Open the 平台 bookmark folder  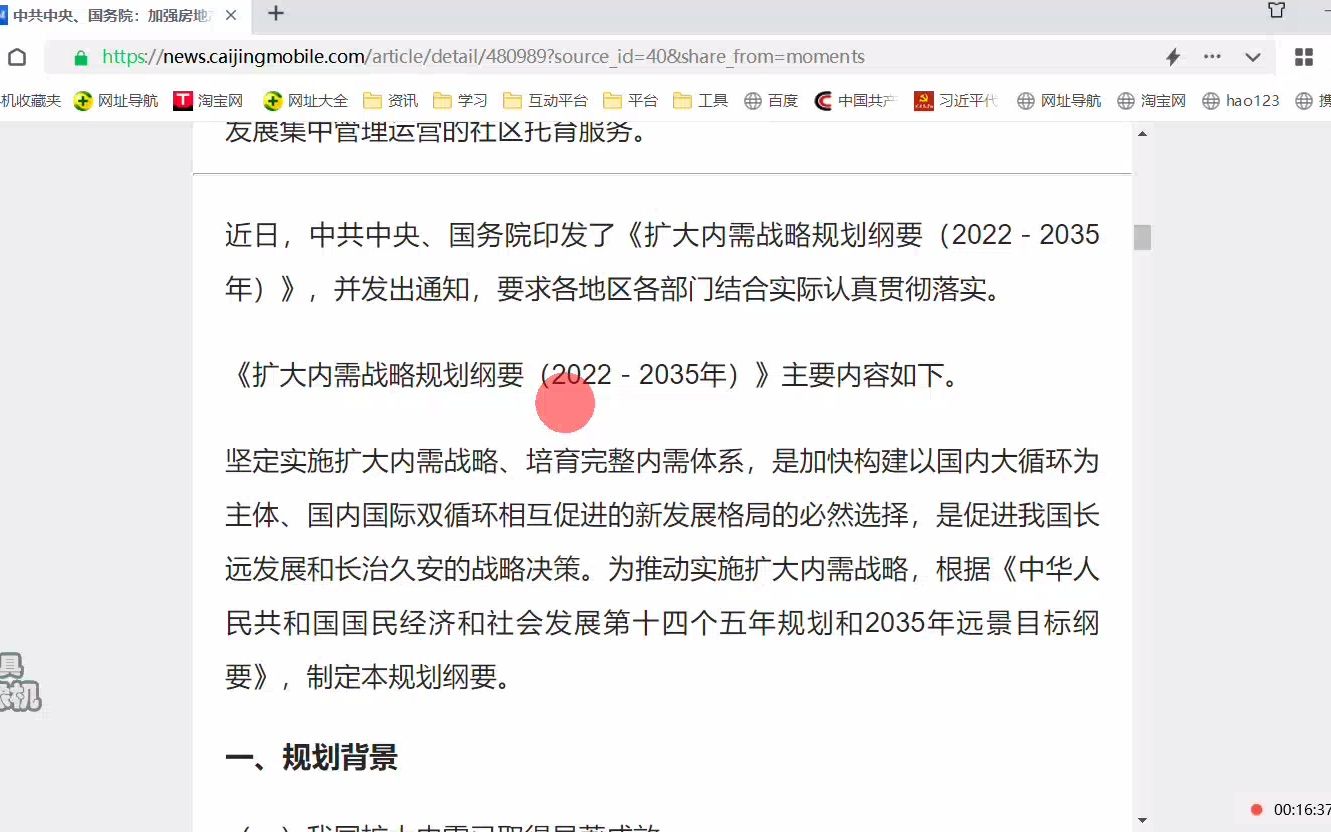pos(631,100)
